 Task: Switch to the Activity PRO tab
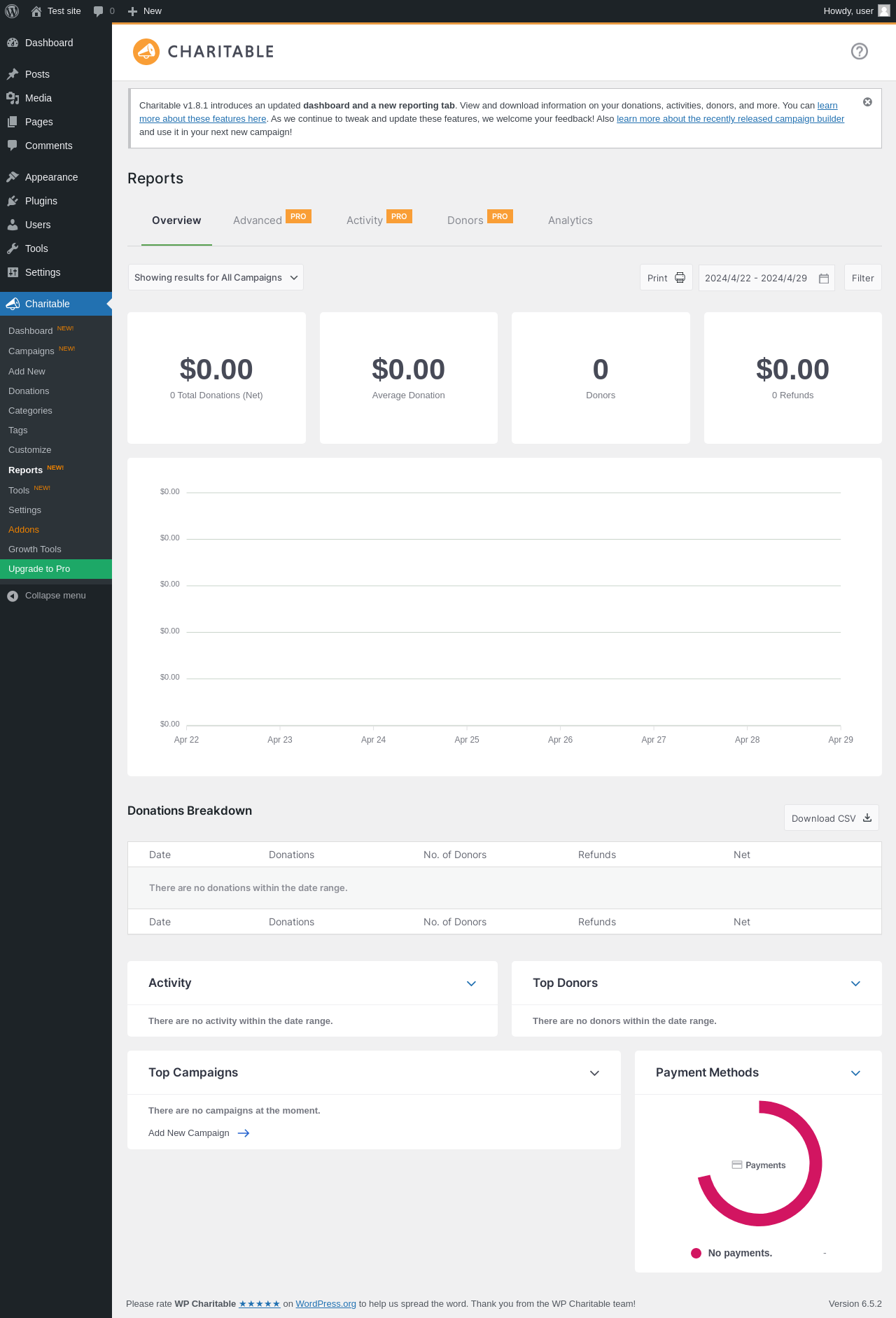pos(379,220)
